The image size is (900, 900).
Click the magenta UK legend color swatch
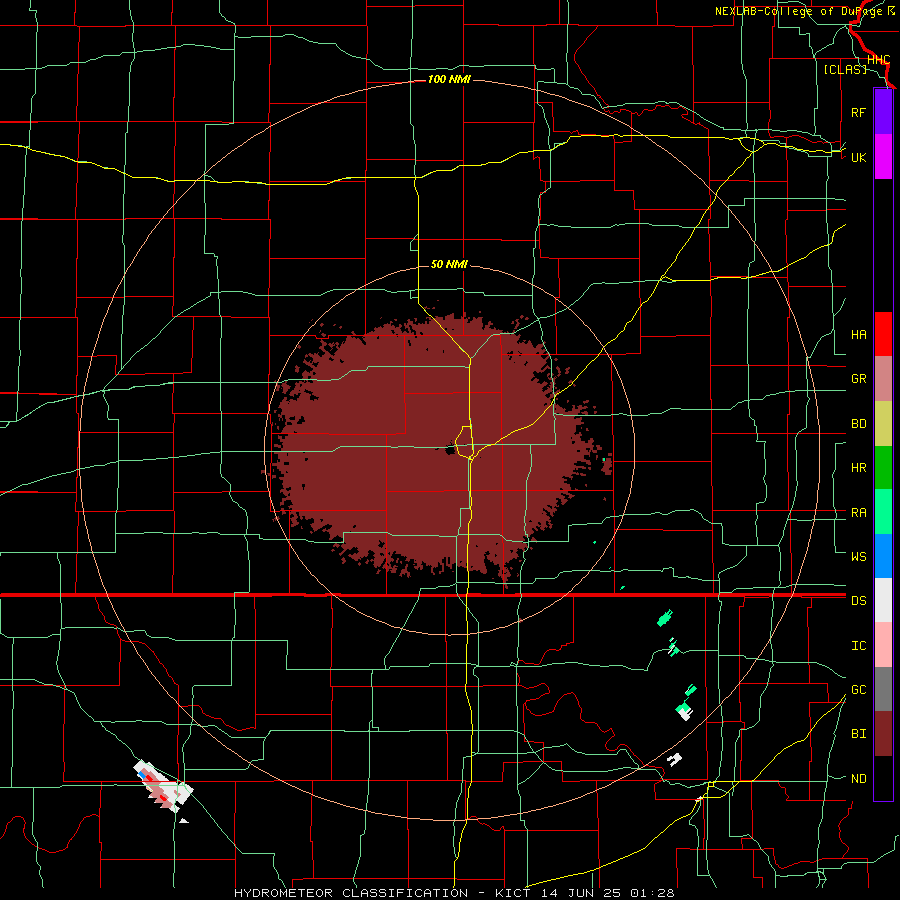(x=883, y=157)
